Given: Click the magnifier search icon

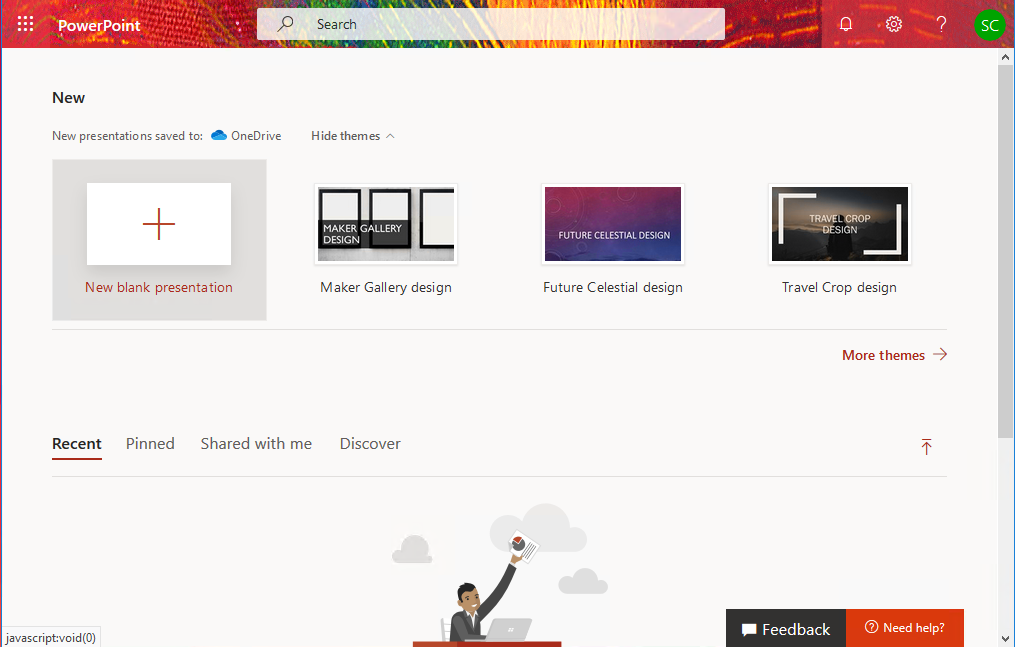Looking at the screenshot, I should [286, 24].
